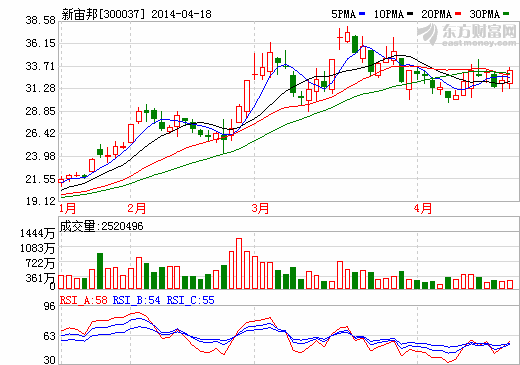Select the 1月 timeline marker
Screen dimensions: 520x365
tap(68, 209)
